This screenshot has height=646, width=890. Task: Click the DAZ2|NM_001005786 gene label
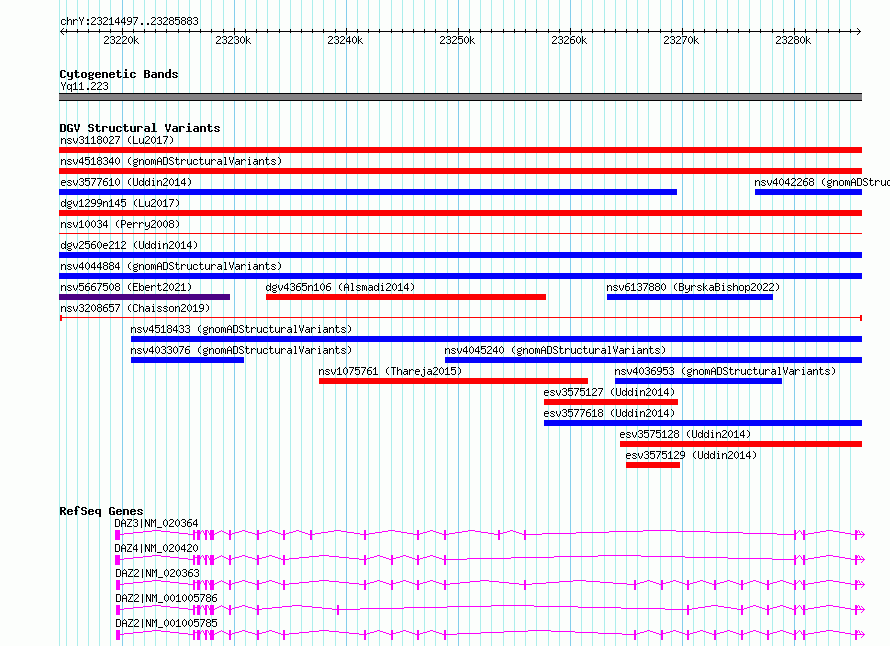(x=166, y=598)
